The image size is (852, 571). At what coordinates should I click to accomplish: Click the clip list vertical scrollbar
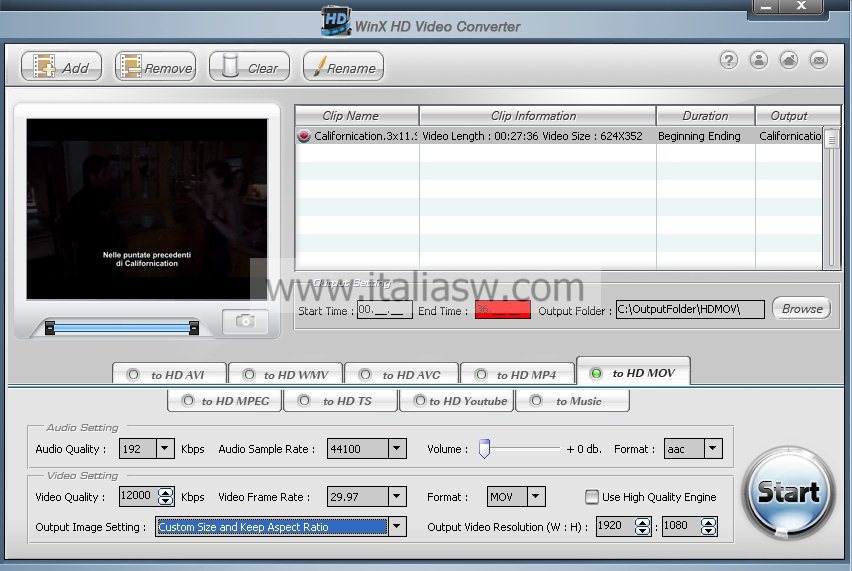click(x=831, y=198)
